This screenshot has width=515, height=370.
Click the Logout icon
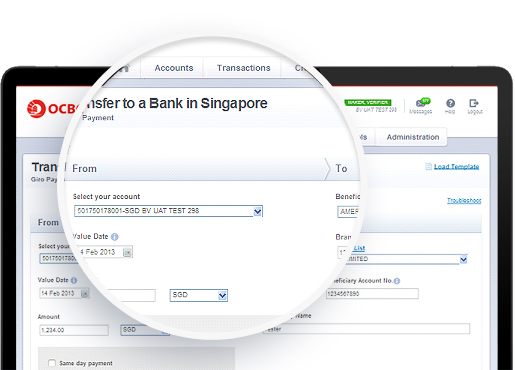(474, 103)
